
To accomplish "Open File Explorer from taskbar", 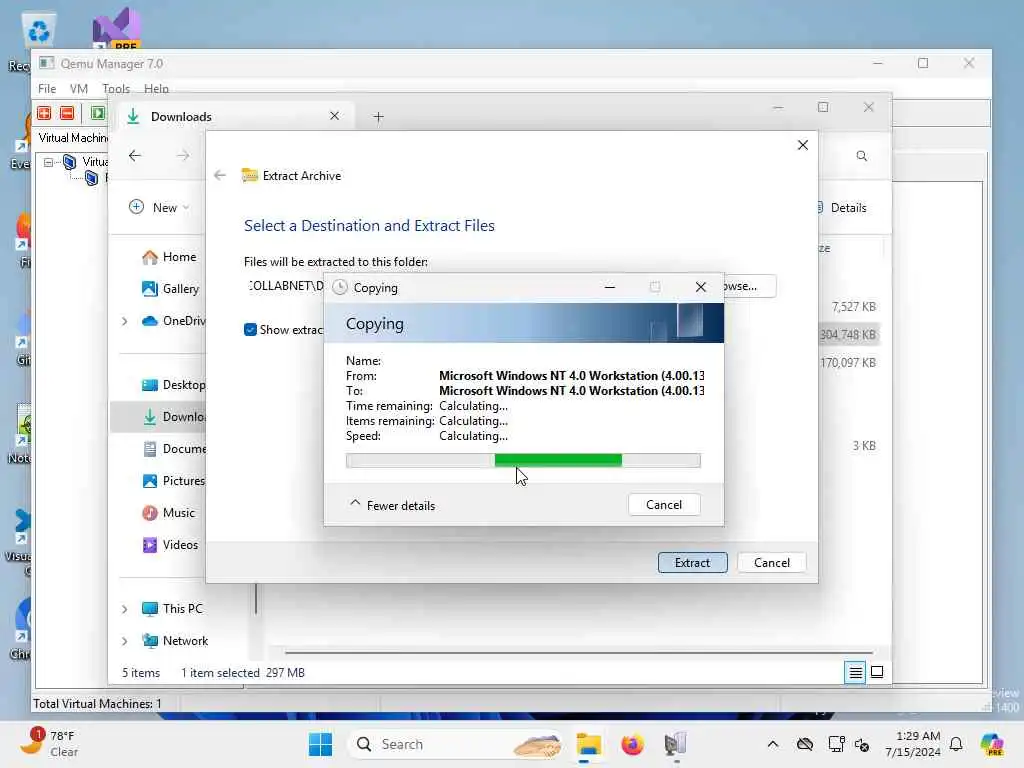I will tap(588, 744).
